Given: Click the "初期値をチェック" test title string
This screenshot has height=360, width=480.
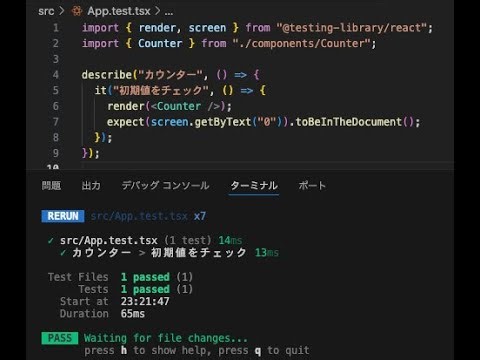Looking at the screenshot, I should [161, 90].
